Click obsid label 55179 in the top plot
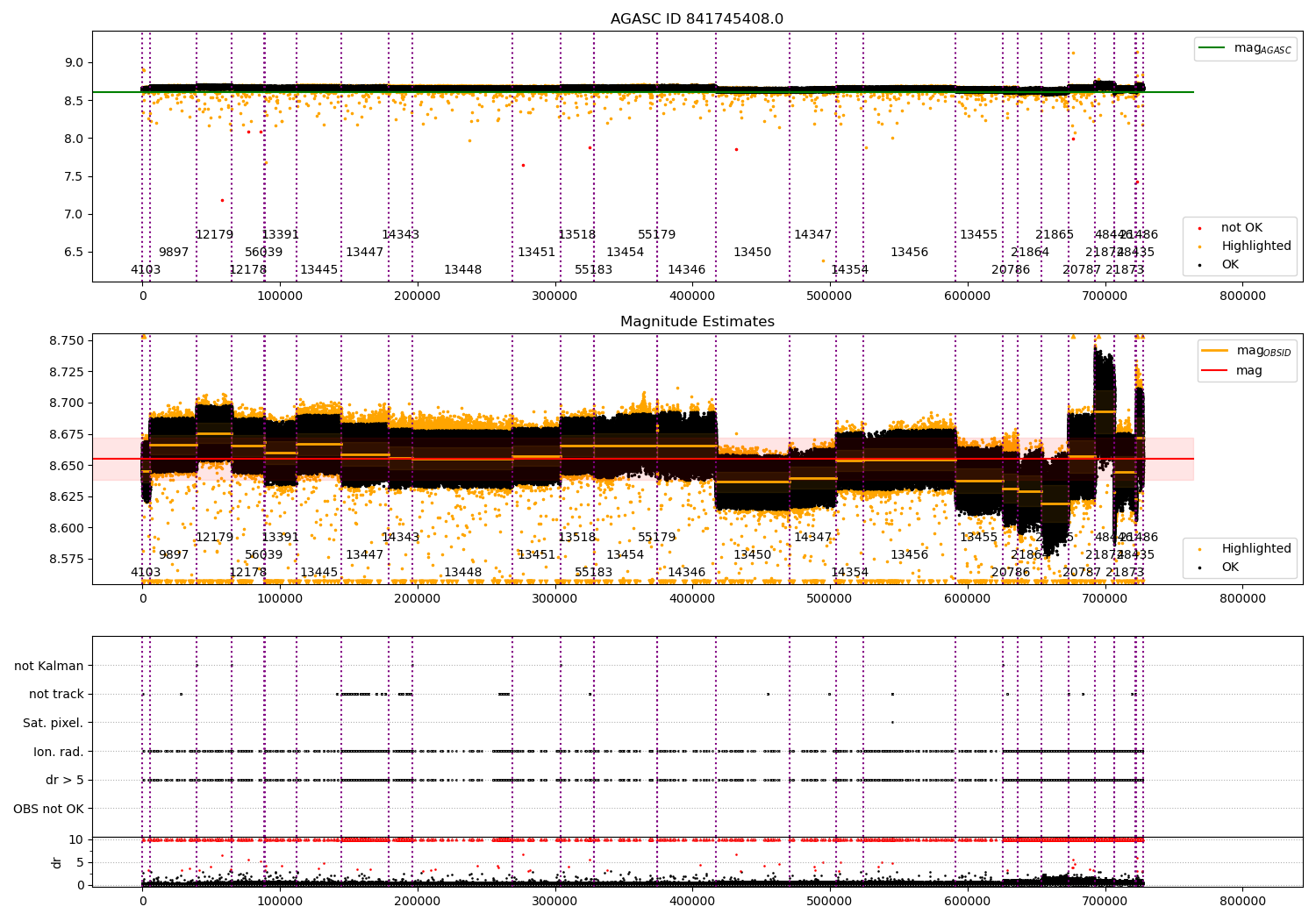Viewport: 1316px width, 921px height. point(657,235)
